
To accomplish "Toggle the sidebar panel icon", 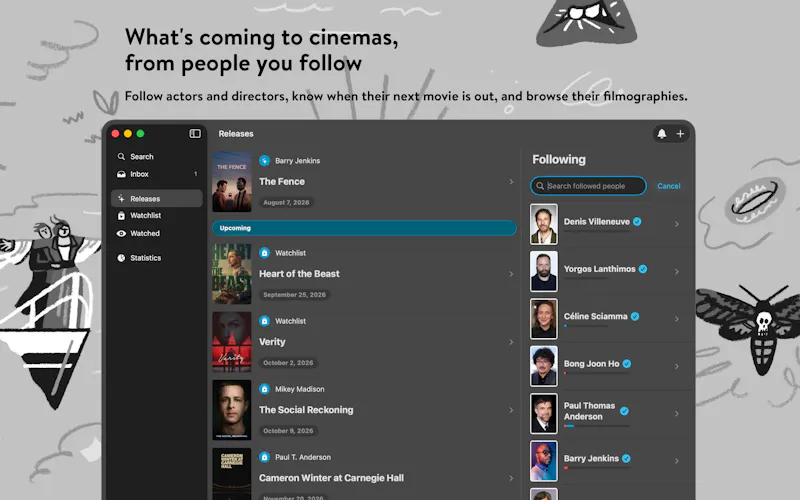I will tap(195, 133).
